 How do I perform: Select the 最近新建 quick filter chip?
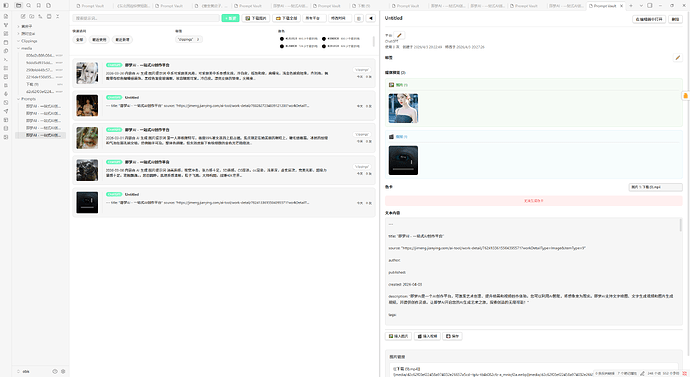tap(122, 40)
